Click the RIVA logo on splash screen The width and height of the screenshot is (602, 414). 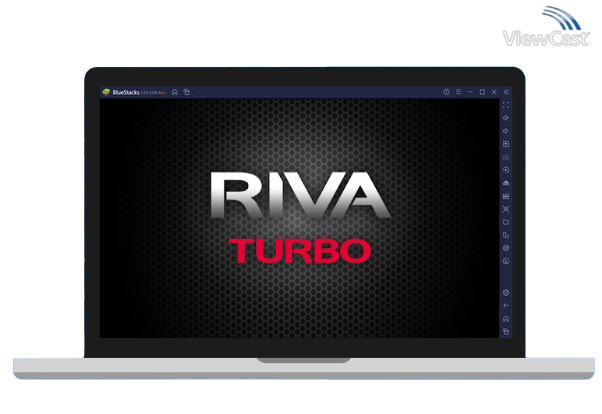[300, 195]
